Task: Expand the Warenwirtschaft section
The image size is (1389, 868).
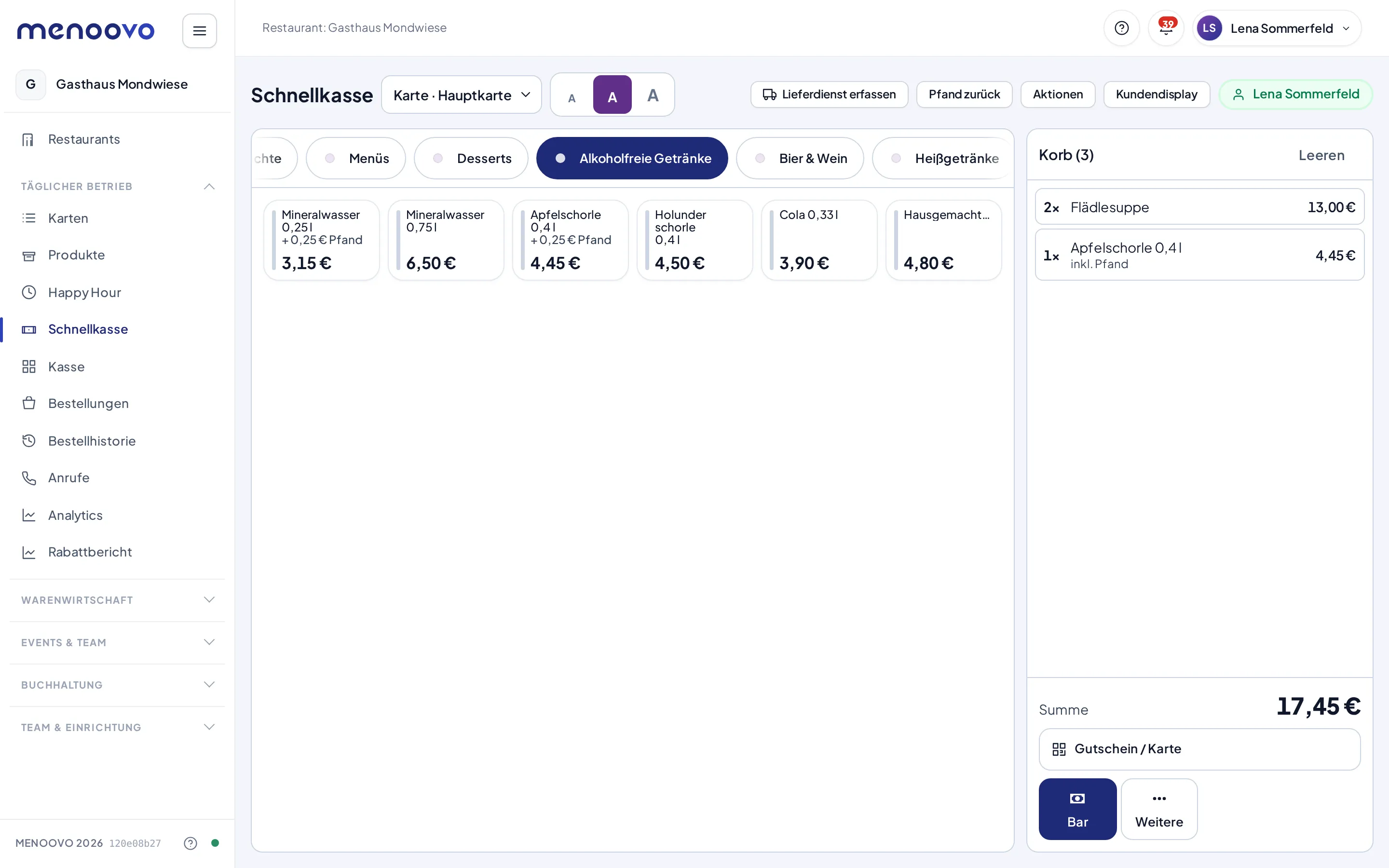Action: tap(209, 600)
